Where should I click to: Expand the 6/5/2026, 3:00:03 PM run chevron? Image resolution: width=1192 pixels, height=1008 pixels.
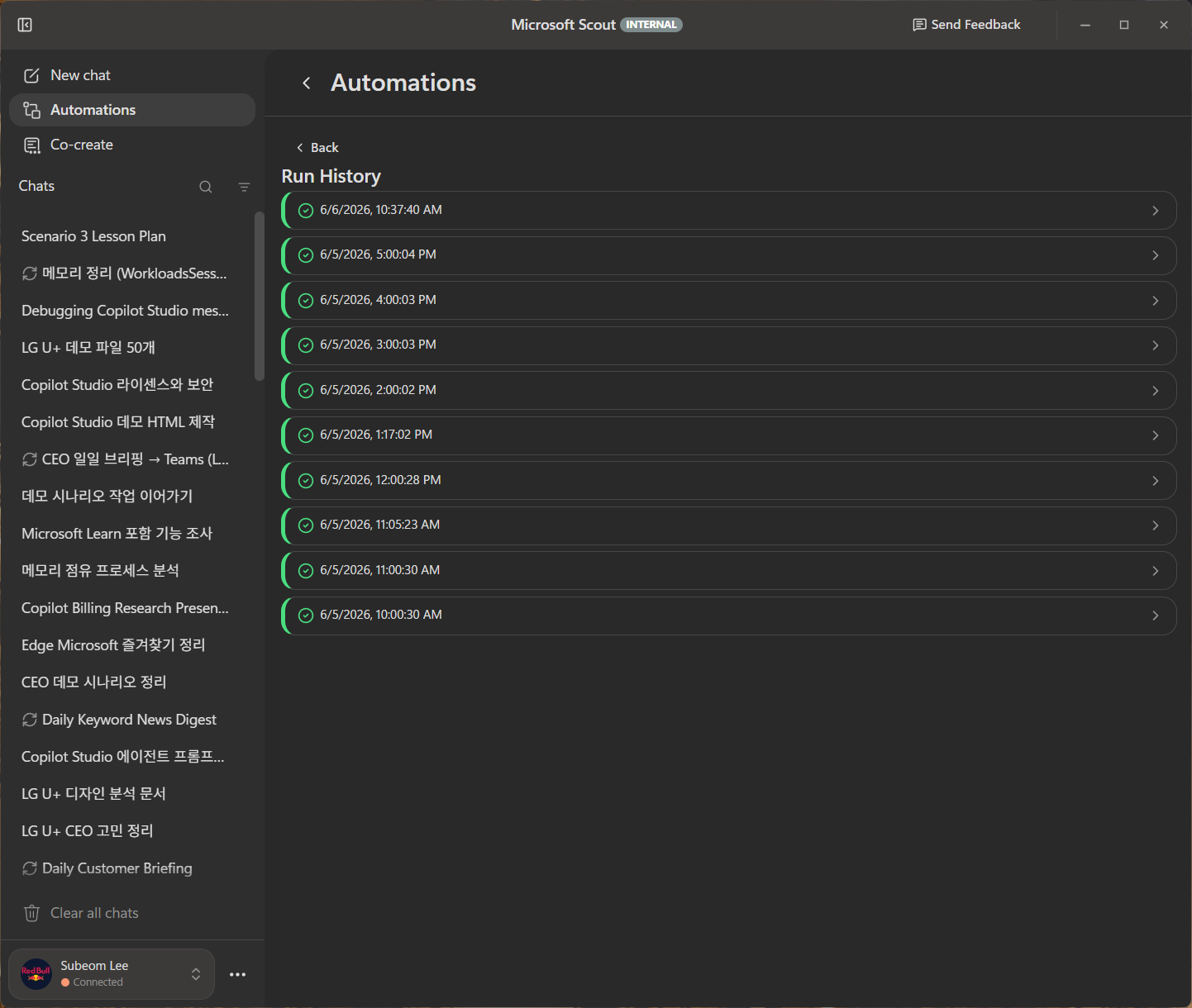[x=1156, y=345]
